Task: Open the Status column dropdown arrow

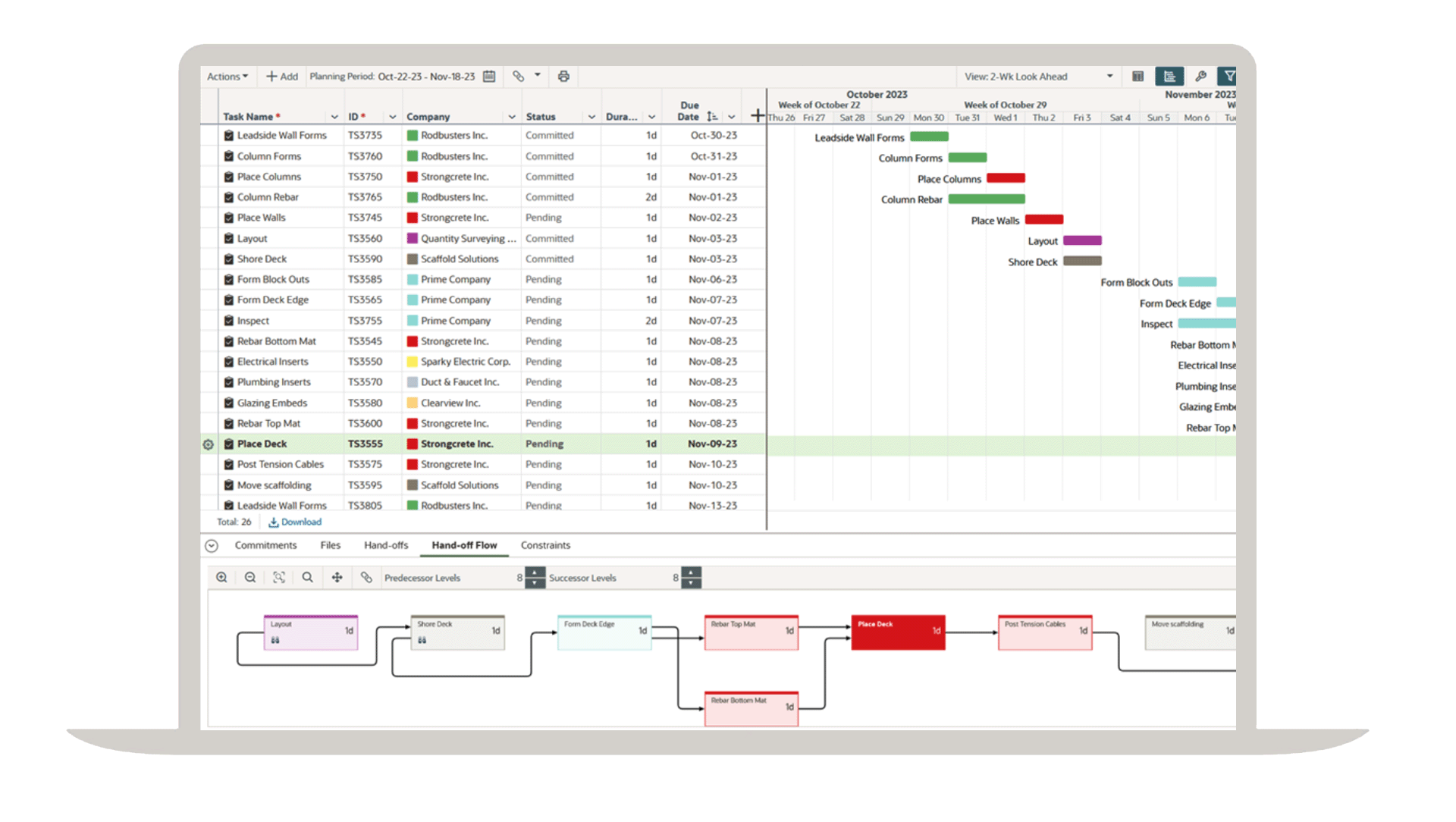Action: pos(591,118)
